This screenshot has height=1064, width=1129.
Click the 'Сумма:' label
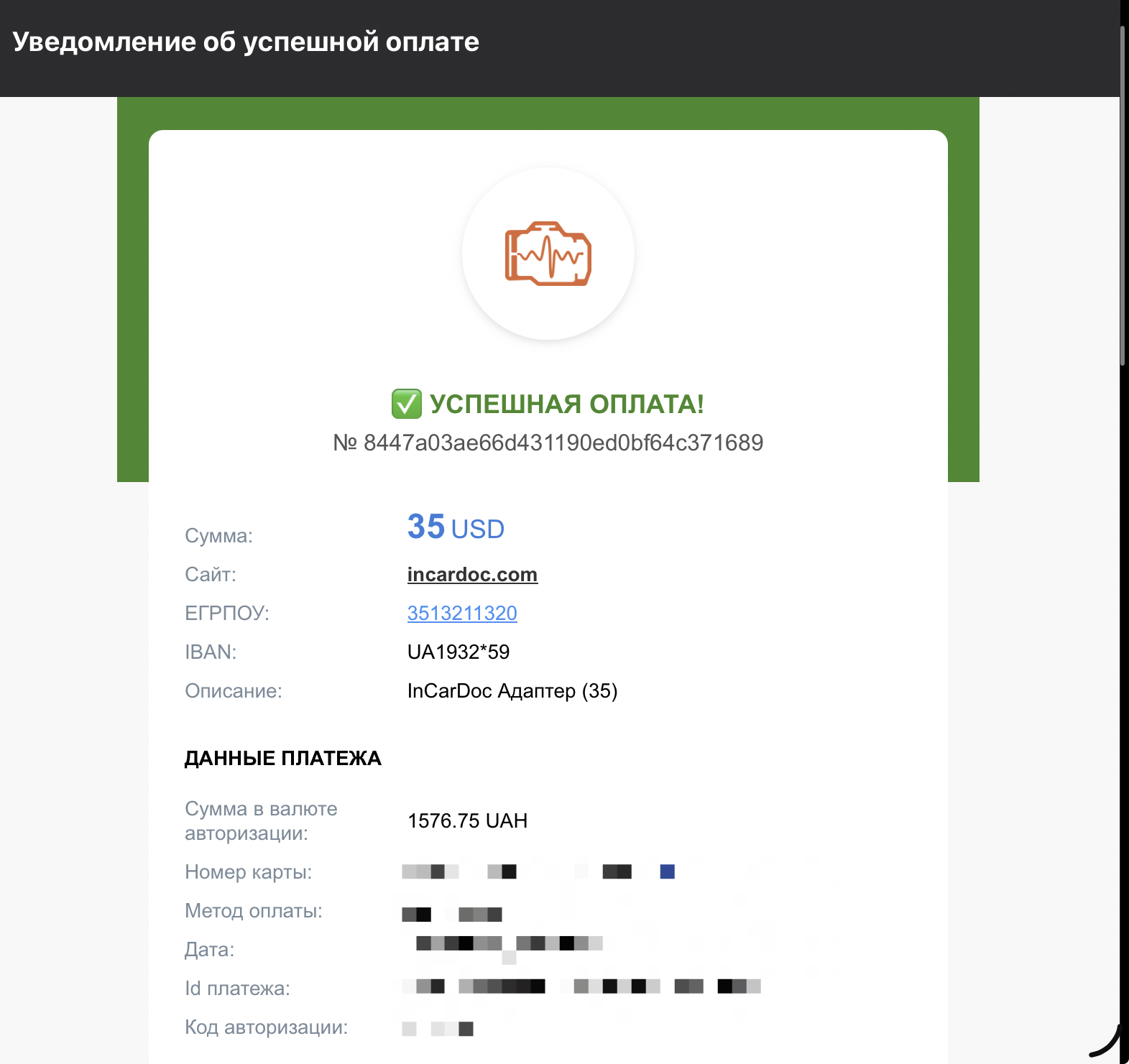click(x=218, y=536)
